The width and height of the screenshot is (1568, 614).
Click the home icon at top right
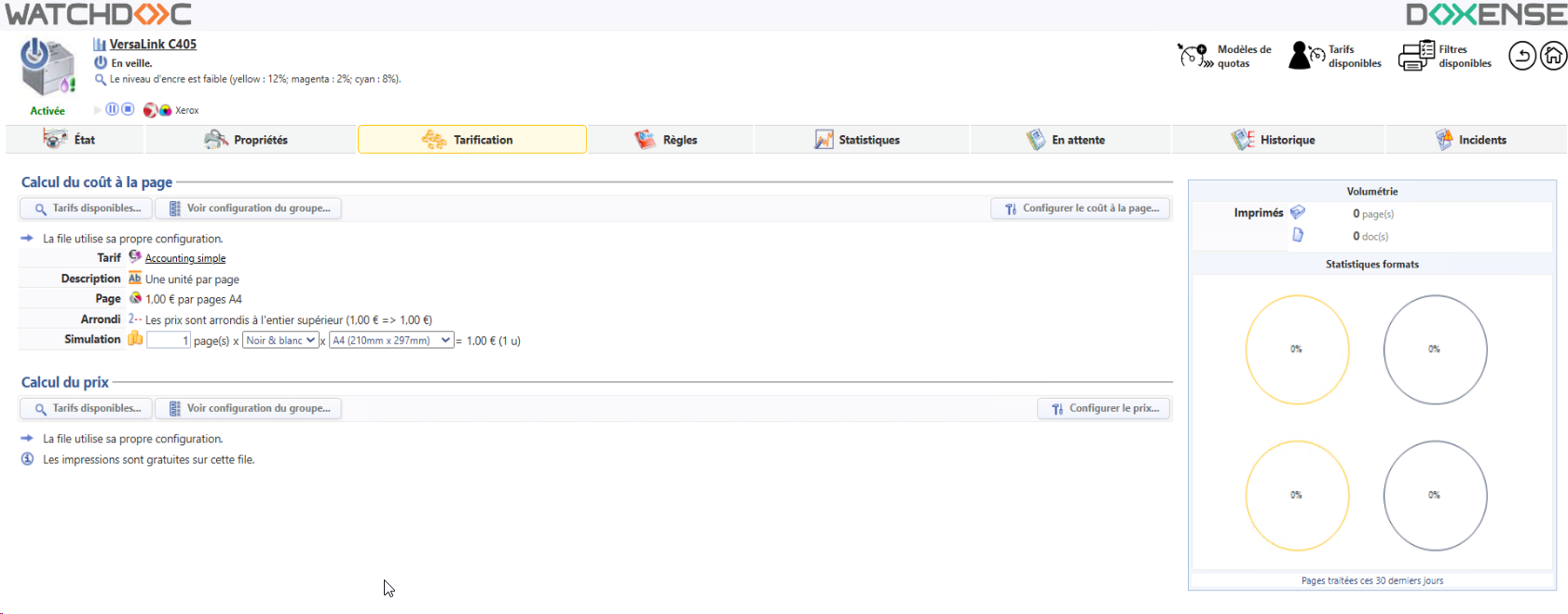click(1553, 56)
